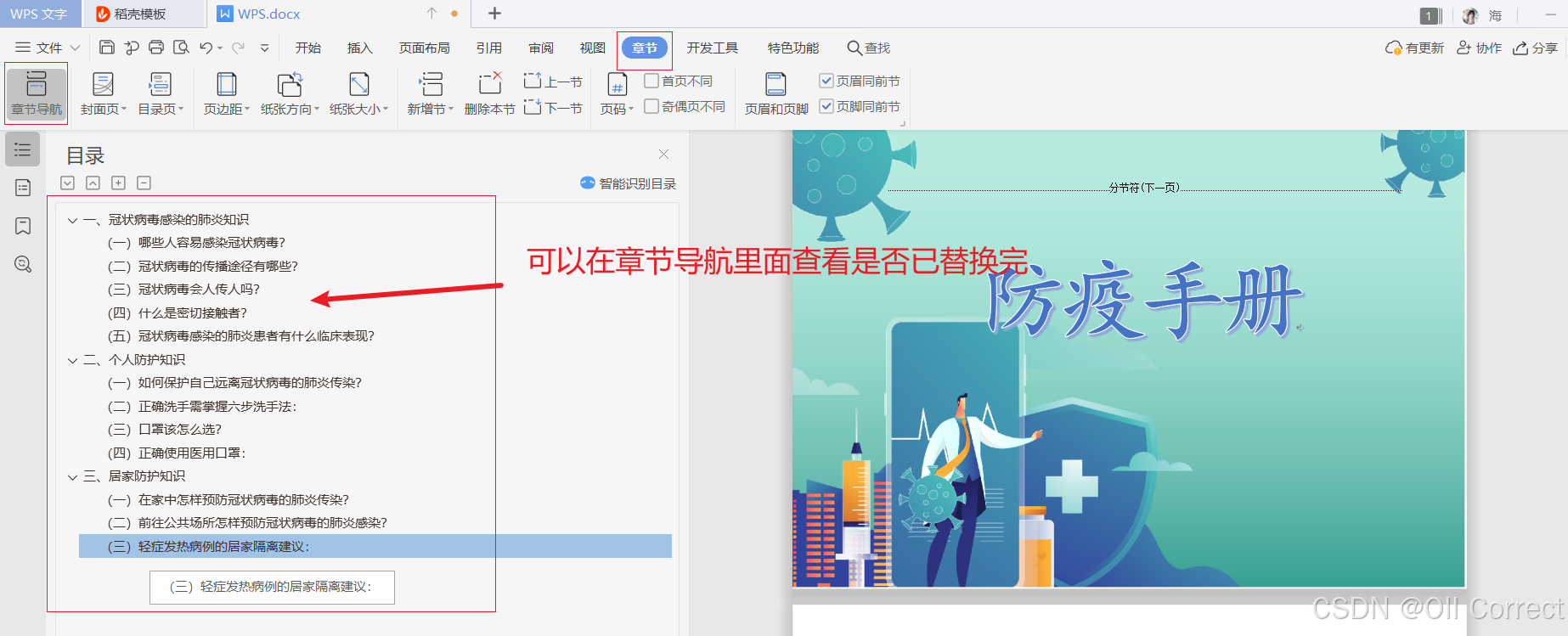Screen dimensions: 1568x636
Task: Select the outline list icon in left sidebar
Action: [23, 149]
